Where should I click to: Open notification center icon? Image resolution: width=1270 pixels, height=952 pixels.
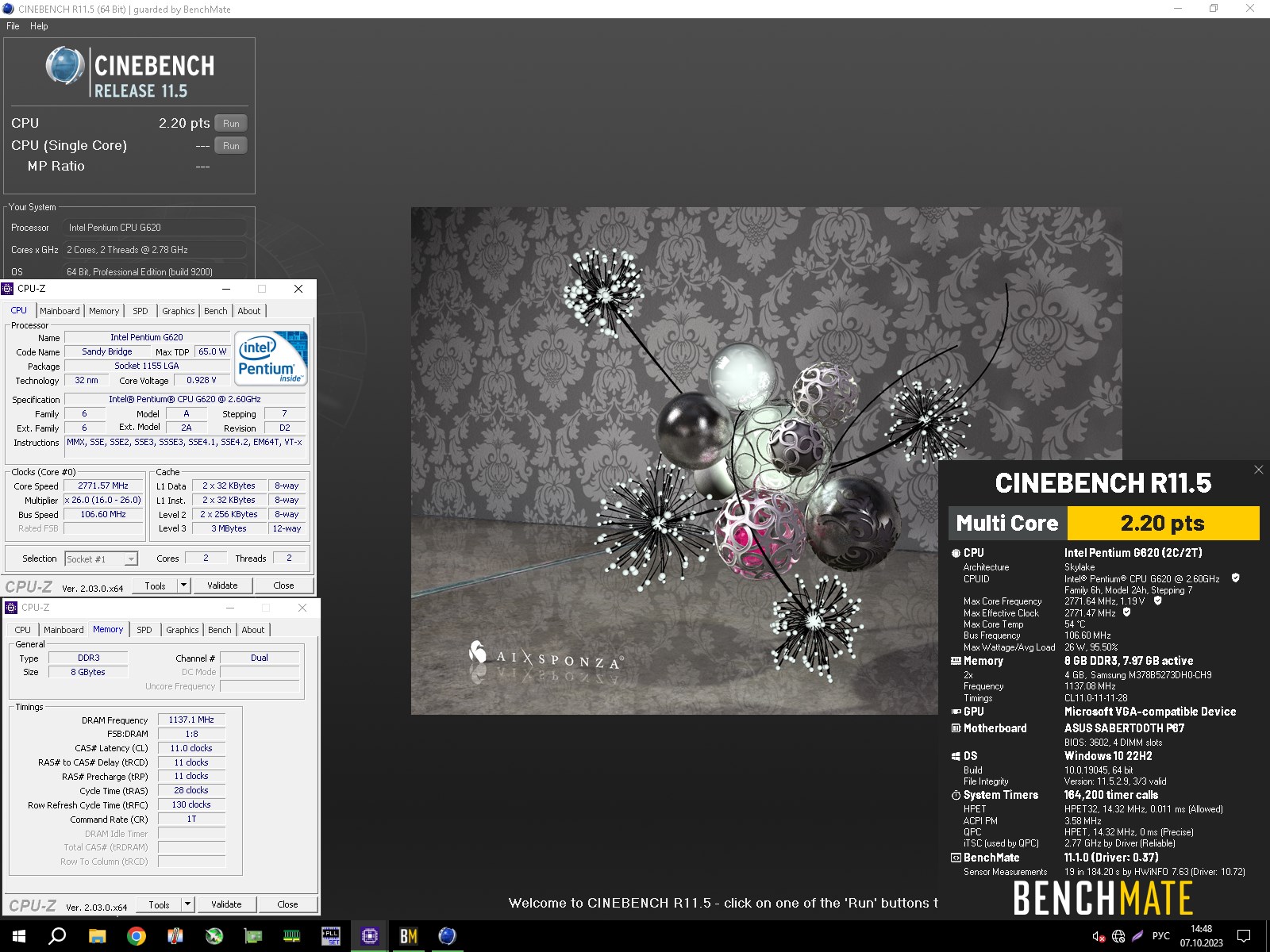click(x=1244, y=936)
